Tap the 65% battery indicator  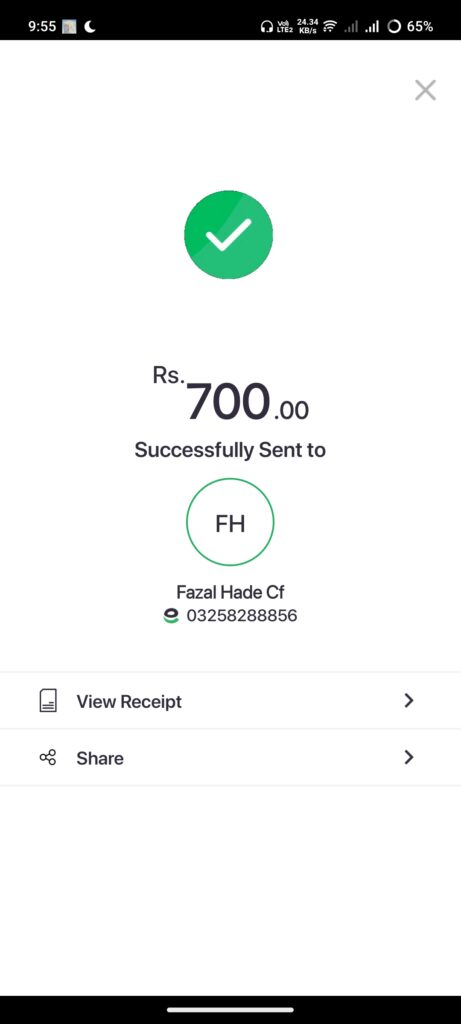pos(410,27)
